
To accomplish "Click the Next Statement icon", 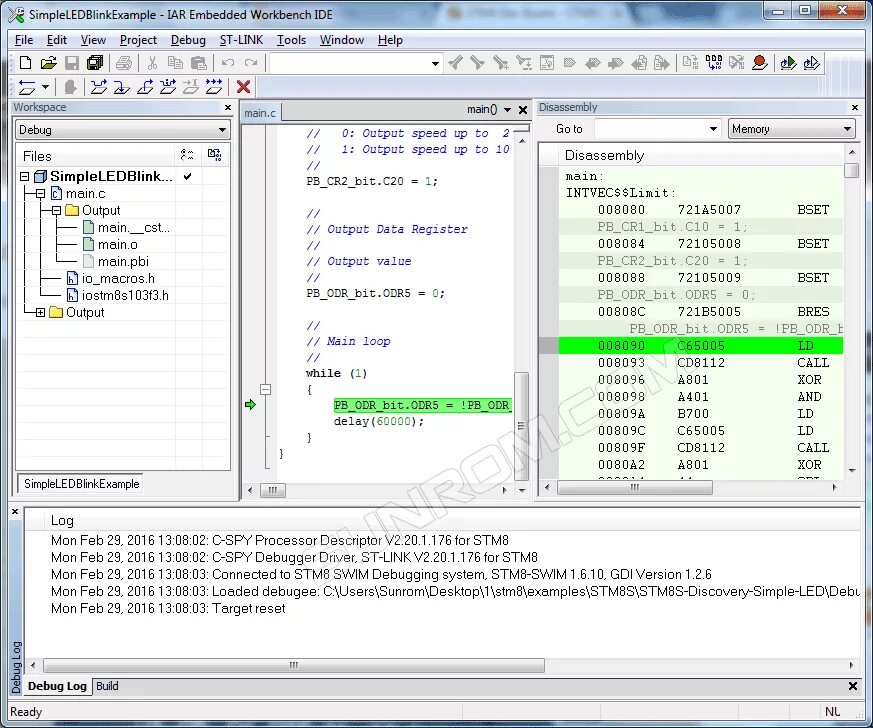I will coord(168,87).
